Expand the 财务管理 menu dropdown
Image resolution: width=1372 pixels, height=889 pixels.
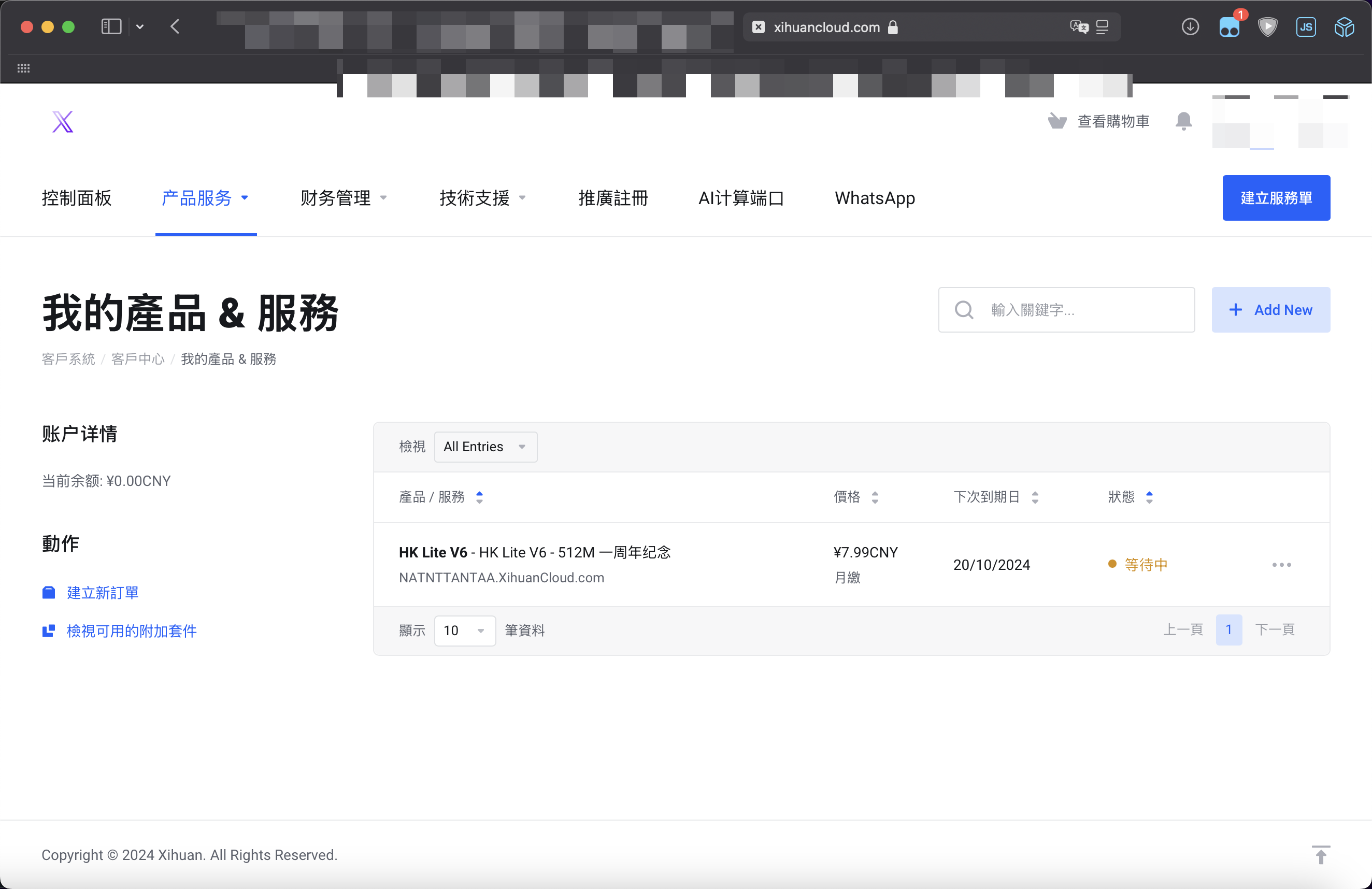tap(344, 198)
